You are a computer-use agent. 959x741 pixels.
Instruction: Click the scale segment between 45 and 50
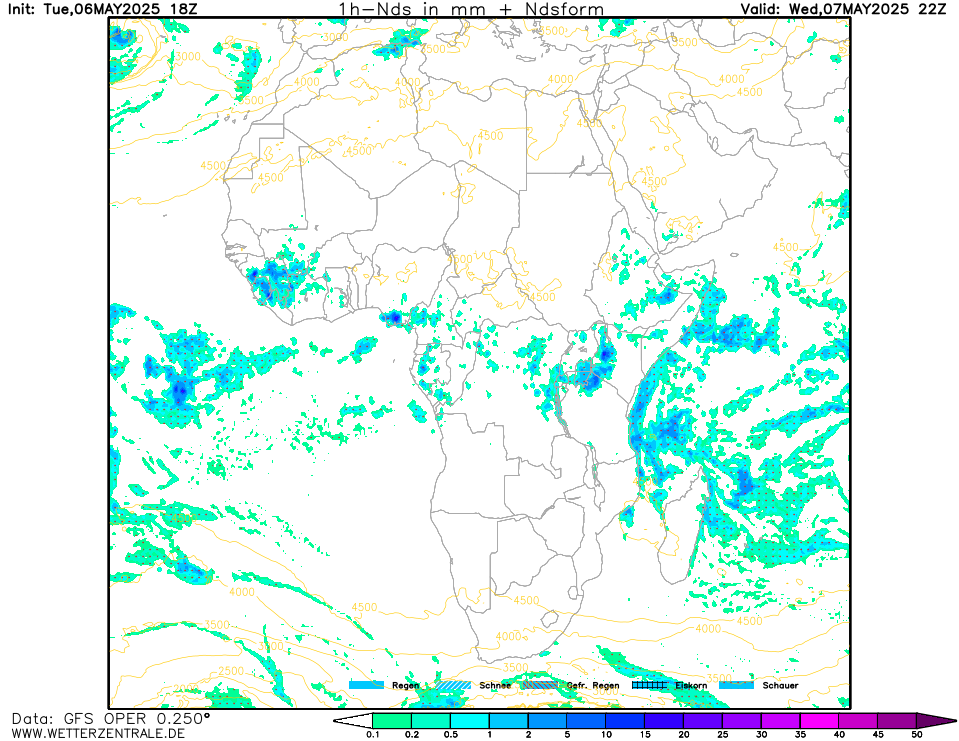[897, 721]
